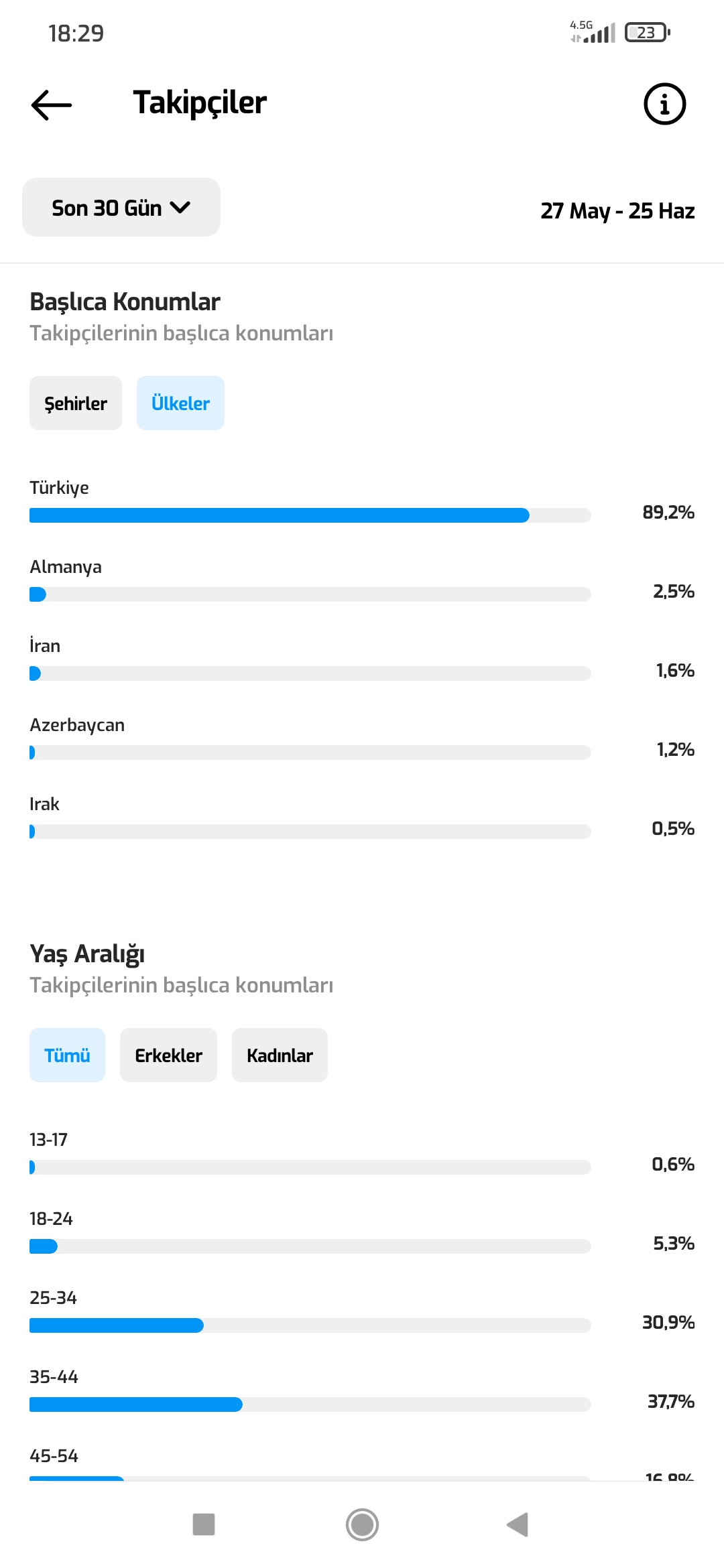Switch to the Şehirler tab
The height and width of the screenshot is (1568, 724).
coord(76,403)
